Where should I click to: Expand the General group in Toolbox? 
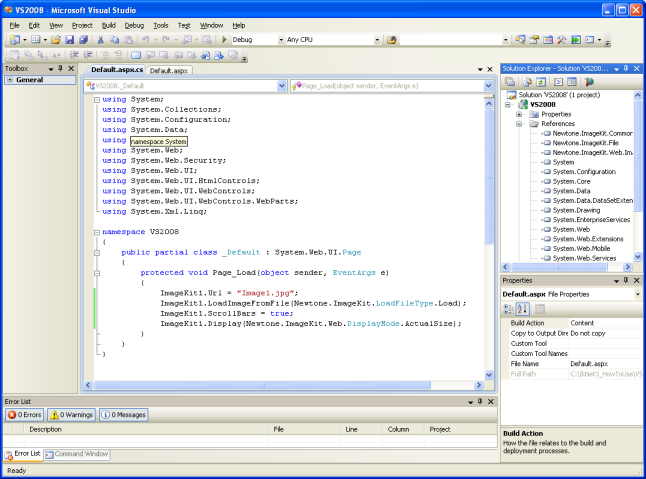tap(10, 80)
